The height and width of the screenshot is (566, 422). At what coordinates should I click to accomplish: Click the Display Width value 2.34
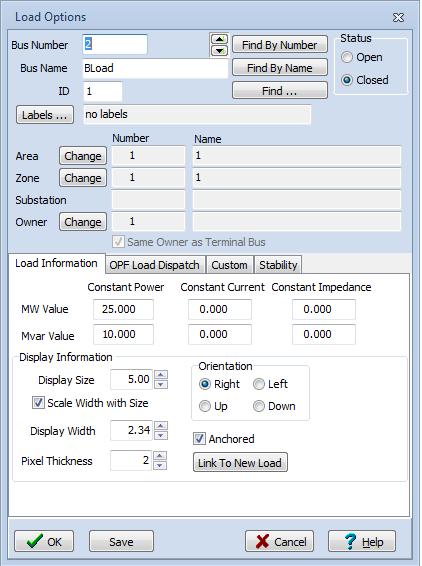[x=131, y=430]
